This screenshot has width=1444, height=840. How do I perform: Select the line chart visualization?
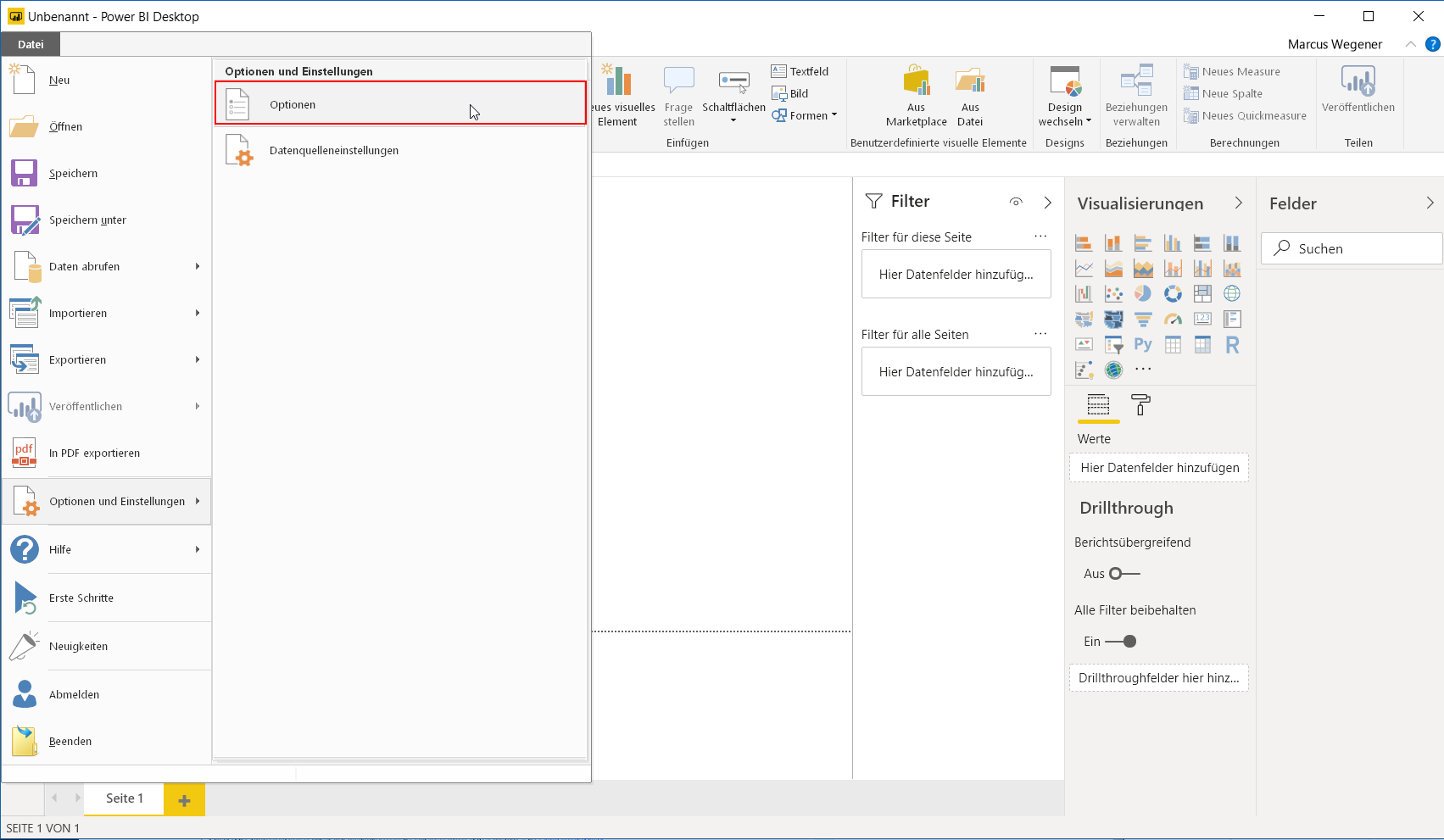1084,269
